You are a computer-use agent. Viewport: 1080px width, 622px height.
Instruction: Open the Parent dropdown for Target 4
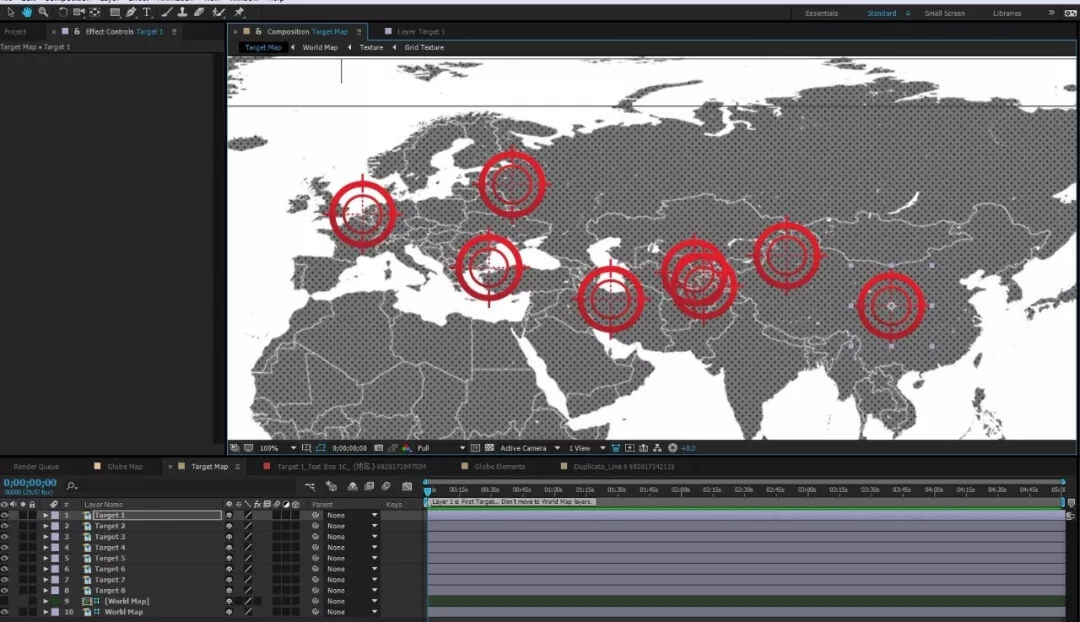tap(351, 548)
